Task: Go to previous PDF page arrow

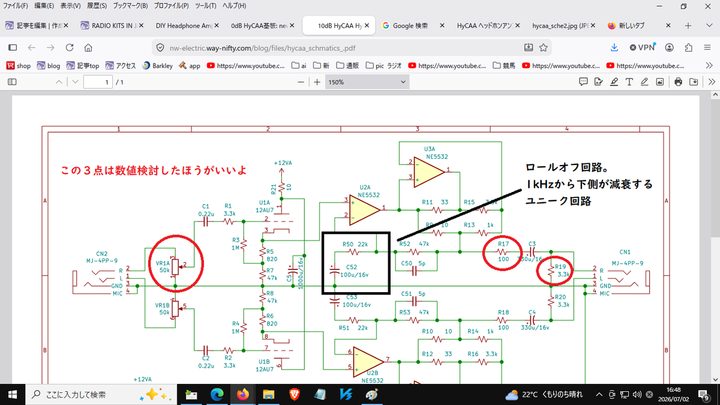Action: click(59, 82)
